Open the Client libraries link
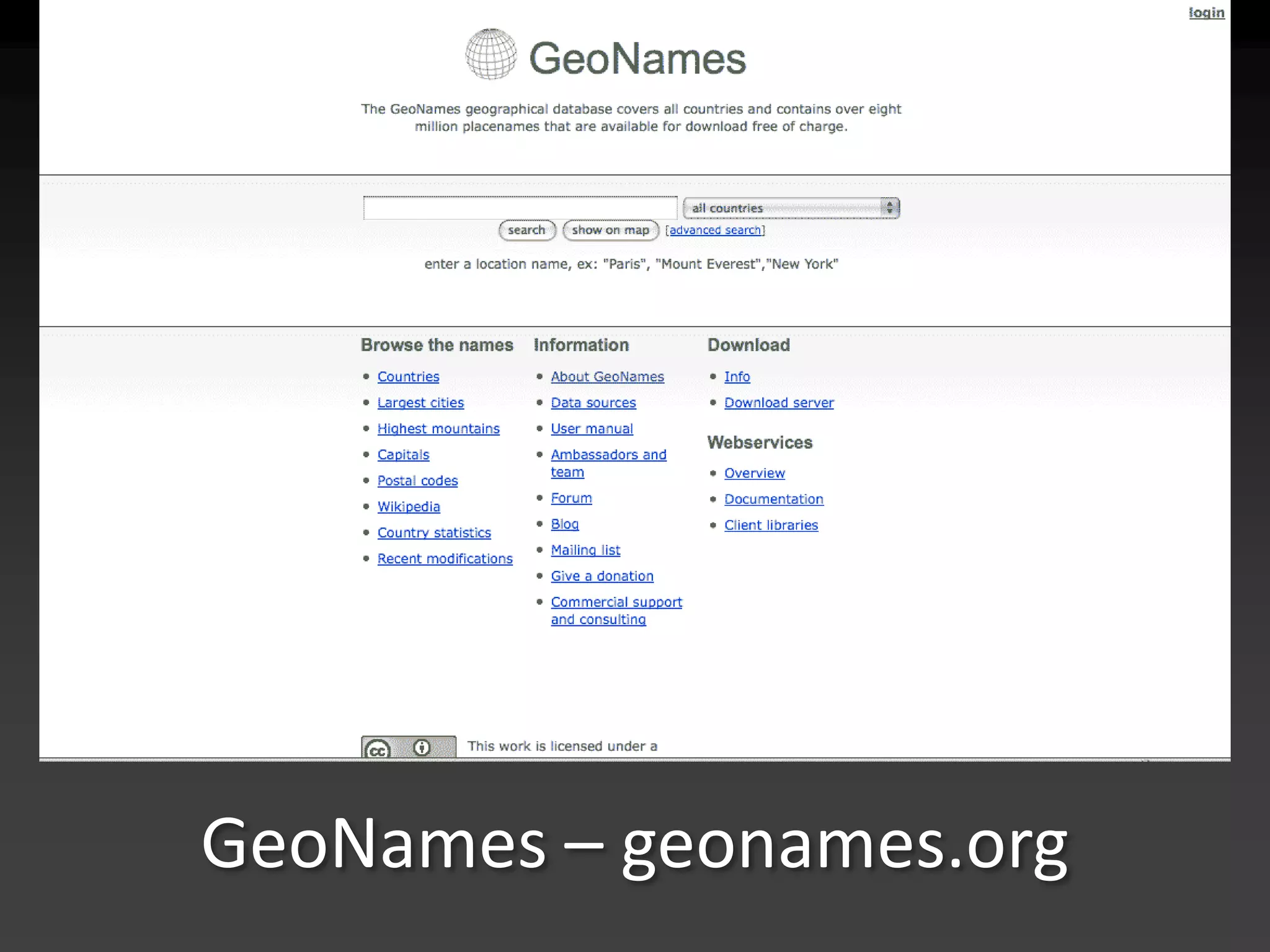The height and width of the screenshot is (952, 1270). tap(771, 526)
